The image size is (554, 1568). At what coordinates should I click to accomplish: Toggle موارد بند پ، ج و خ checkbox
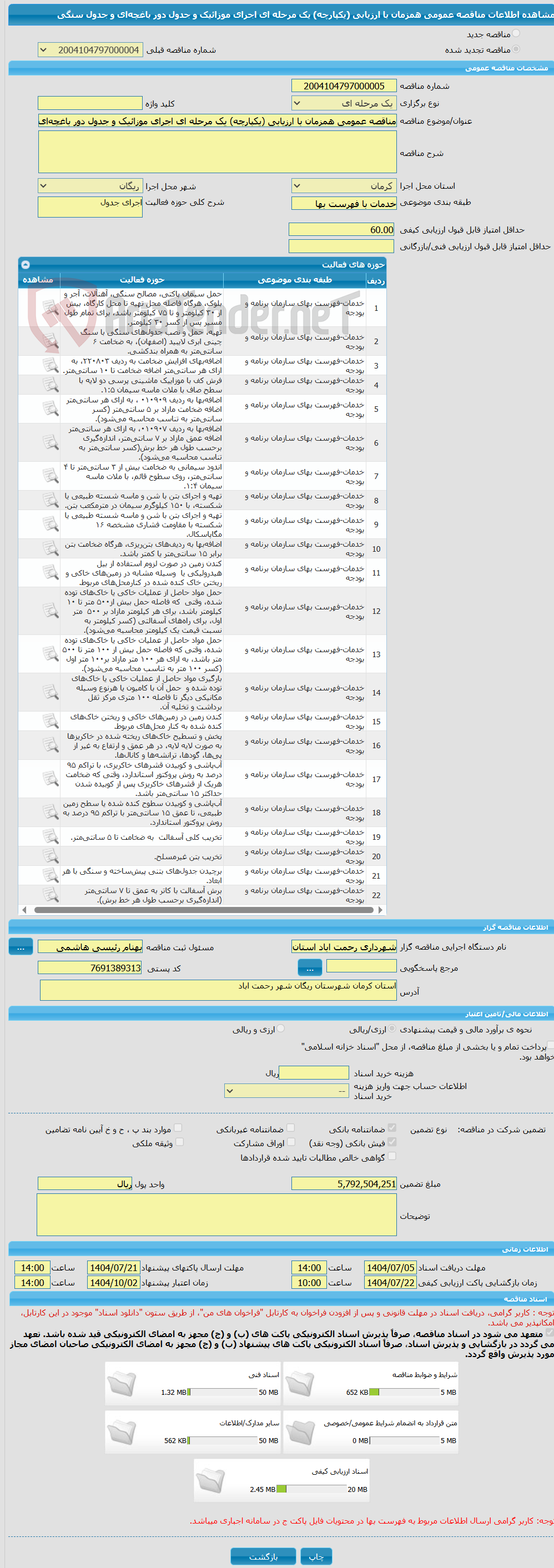[x=178, y=1128]
